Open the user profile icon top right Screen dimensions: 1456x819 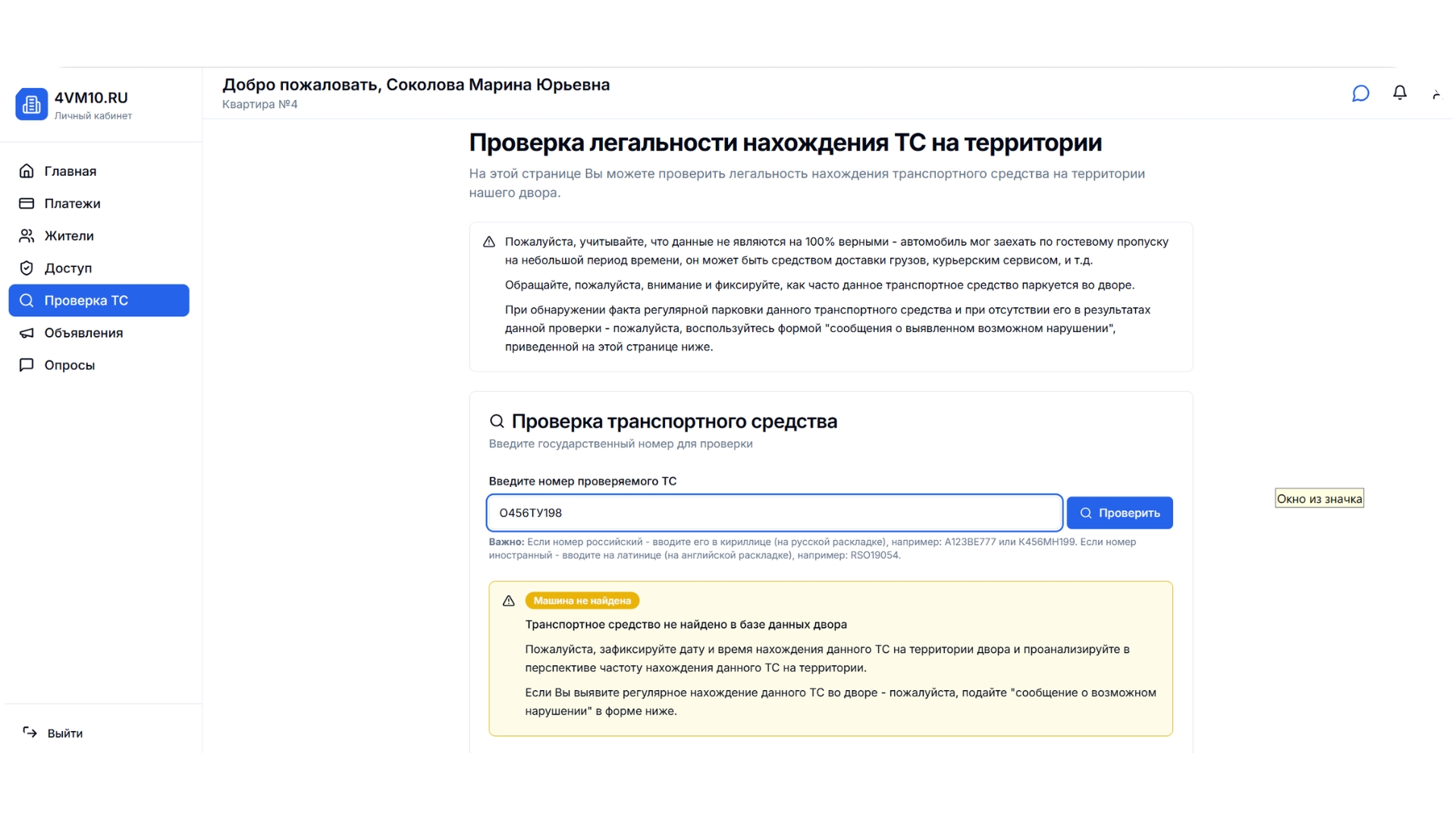1437,93
